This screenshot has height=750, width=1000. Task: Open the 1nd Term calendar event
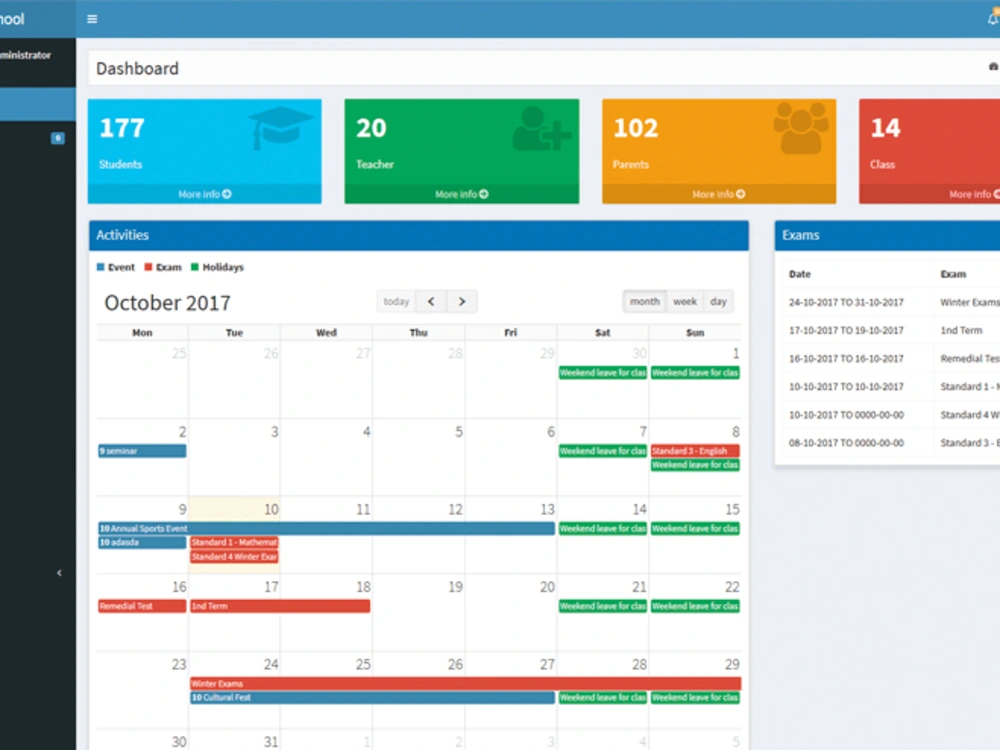pos(280,607)
